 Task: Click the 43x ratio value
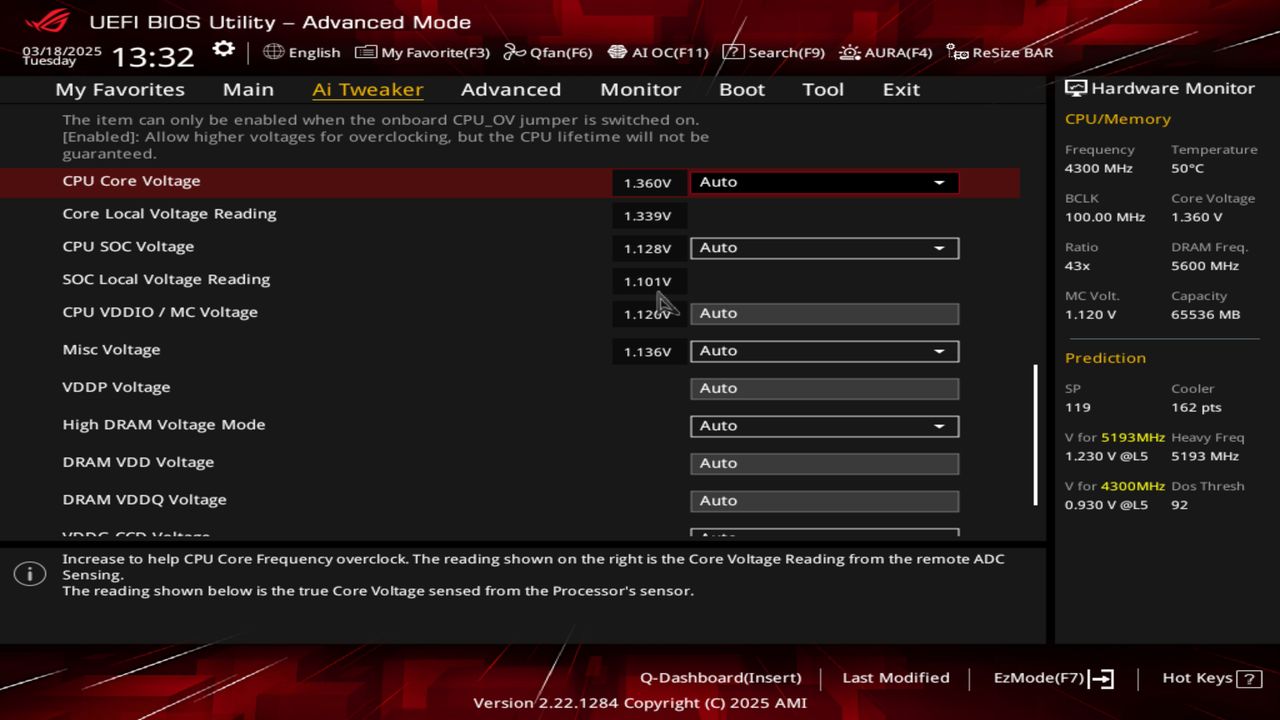pyautogui.click(x=1077, y=266)
